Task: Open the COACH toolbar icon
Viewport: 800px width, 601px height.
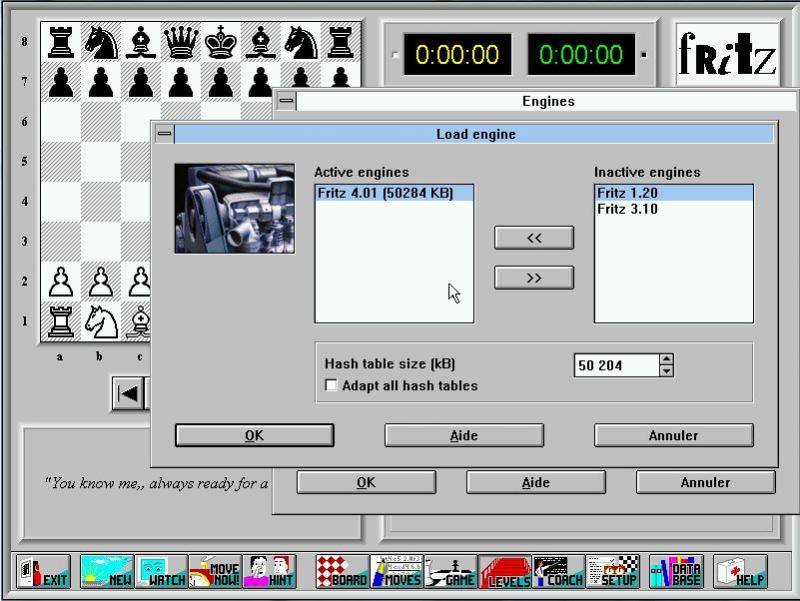Action: coord(557,571)
